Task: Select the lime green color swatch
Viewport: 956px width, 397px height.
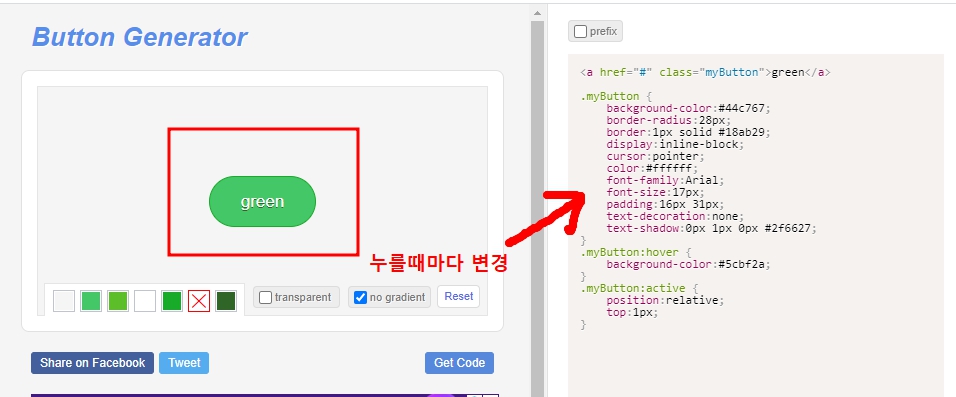Action: tap(118, 301)
